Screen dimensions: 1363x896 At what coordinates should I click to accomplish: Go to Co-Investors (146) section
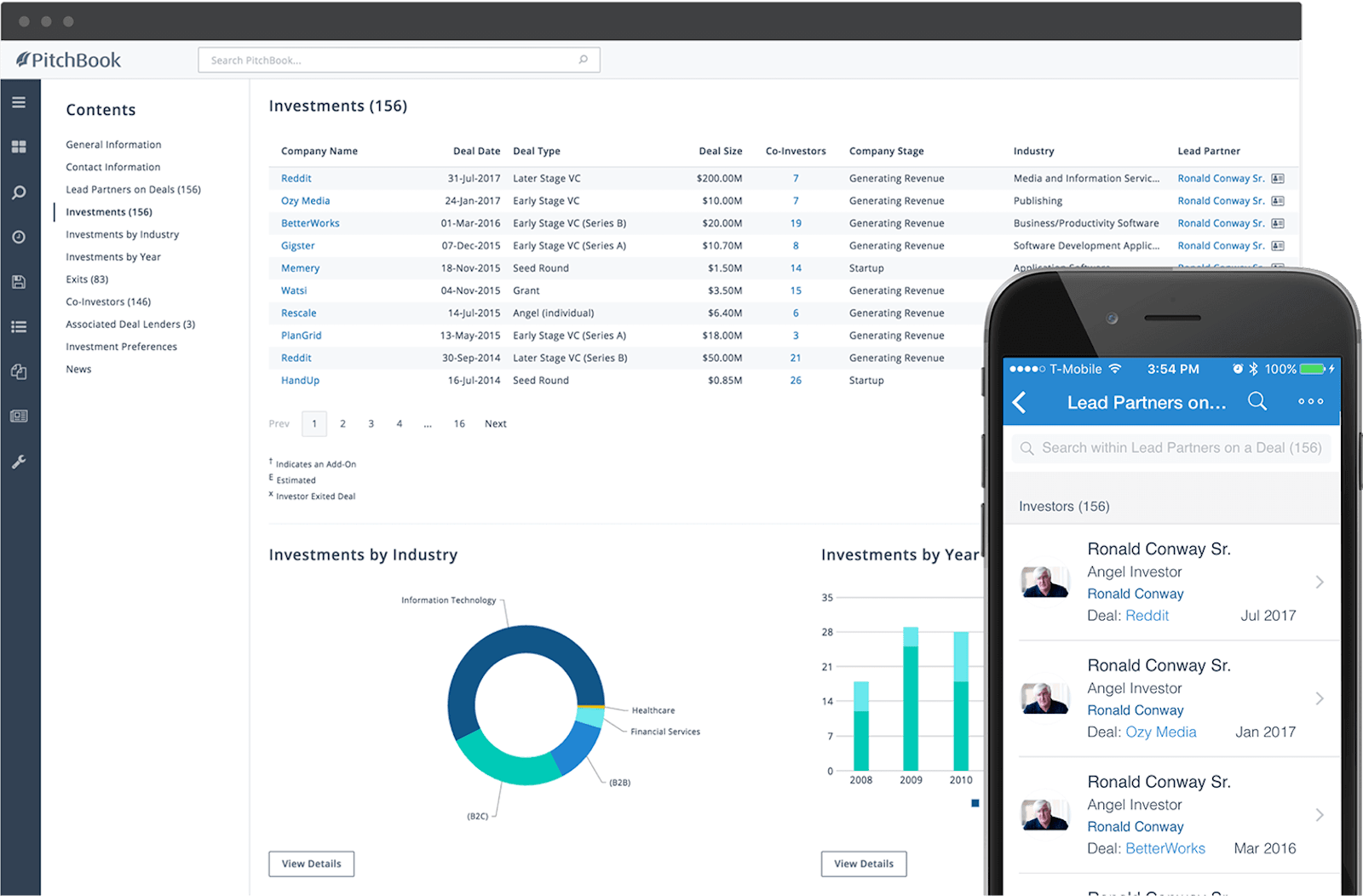[x=108, y=302]
